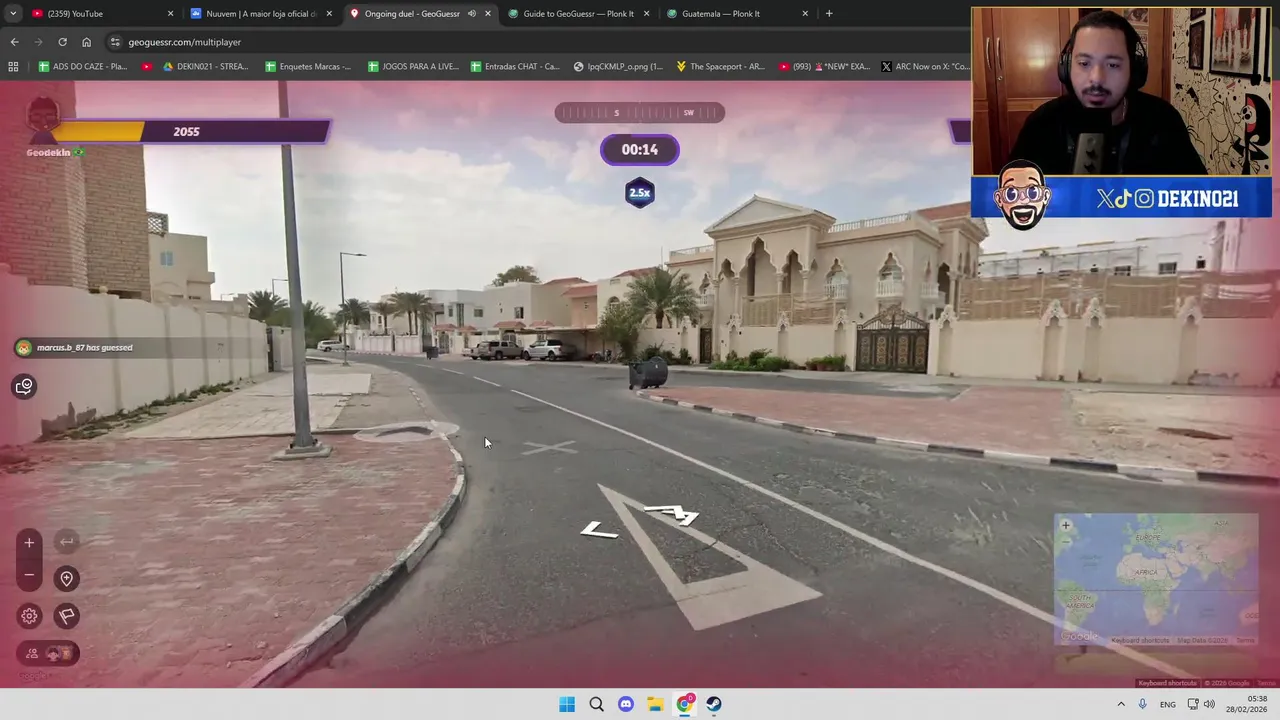Click the 00:14 round countdown timer
Viewport: 1280px width, 720px height.
[x=640, y=150]
